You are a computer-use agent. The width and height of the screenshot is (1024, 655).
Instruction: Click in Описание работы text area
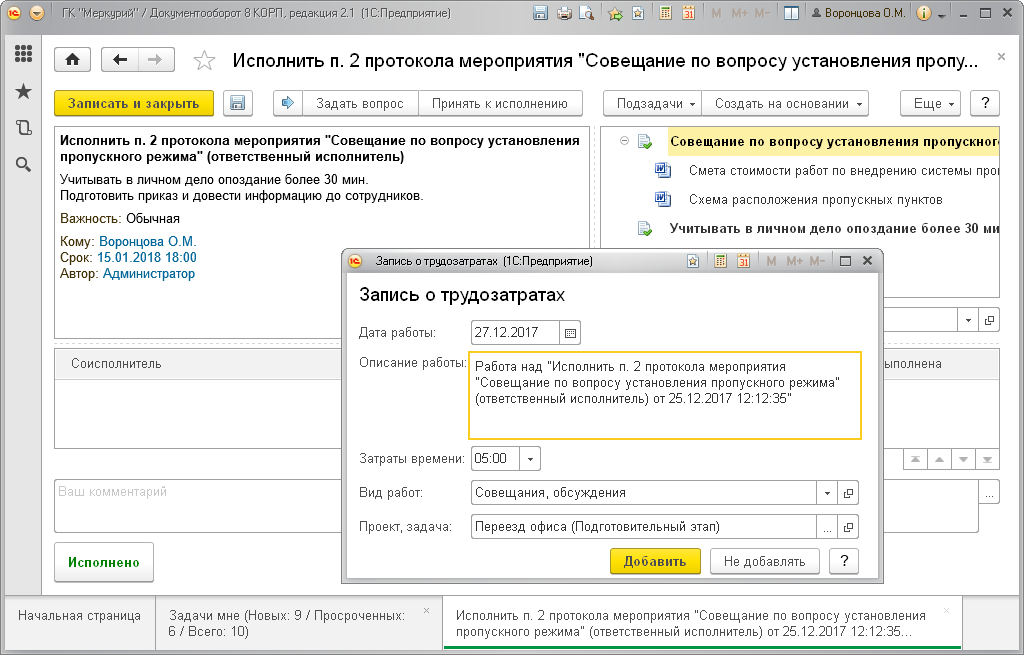click(665, 395)
